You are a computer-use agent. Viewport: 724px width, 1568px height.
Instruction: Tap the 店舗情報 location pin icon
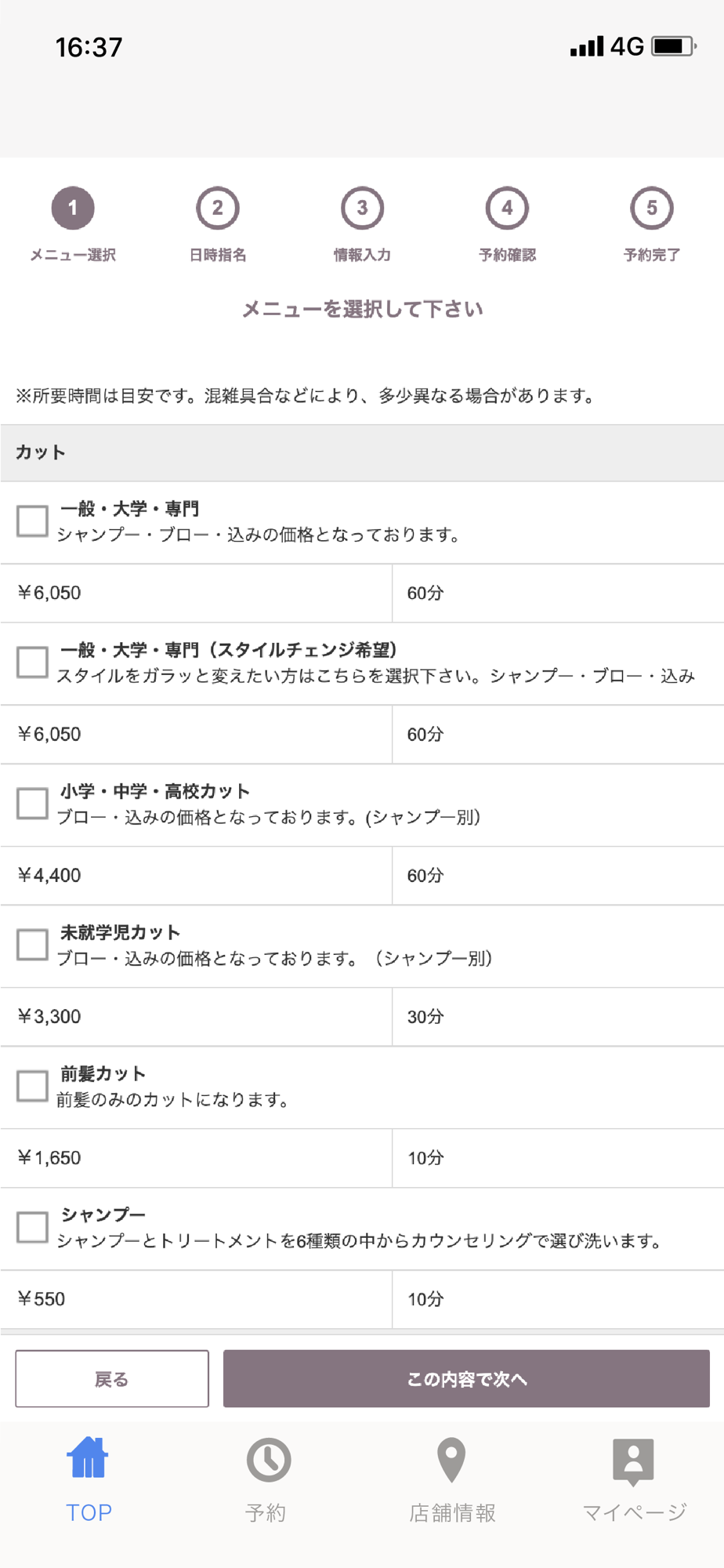pyautogui.click(x=451, y=1460)
